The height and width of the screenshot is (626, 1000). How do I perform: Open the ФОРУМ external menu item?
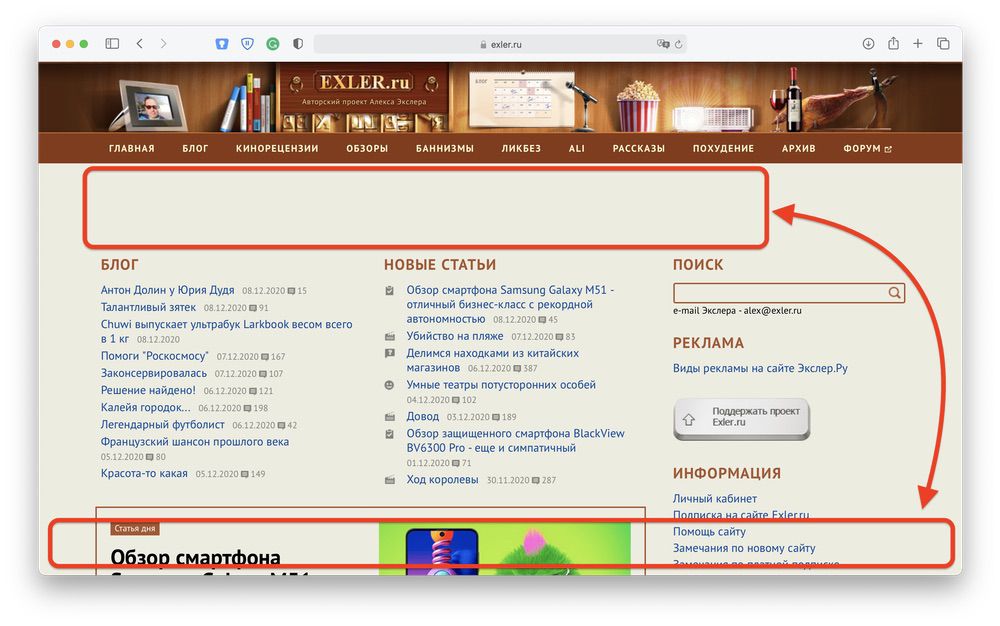pyautogui.click(x=867, y=149)
